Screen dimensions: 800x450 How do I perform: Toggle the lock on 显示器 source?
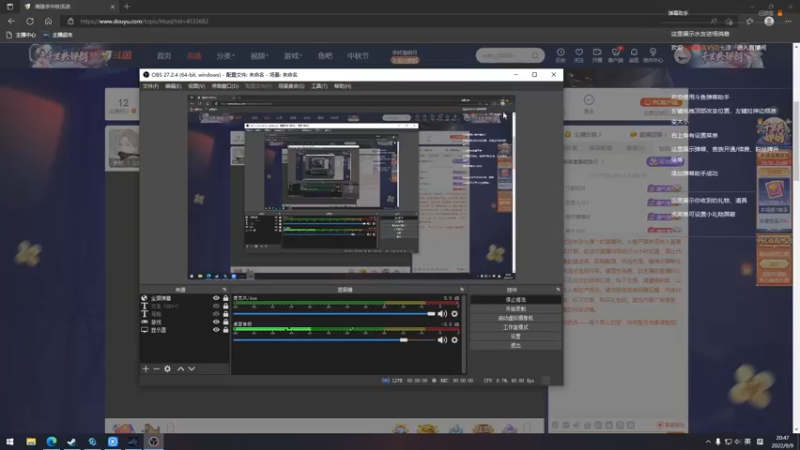click(226, 330)
